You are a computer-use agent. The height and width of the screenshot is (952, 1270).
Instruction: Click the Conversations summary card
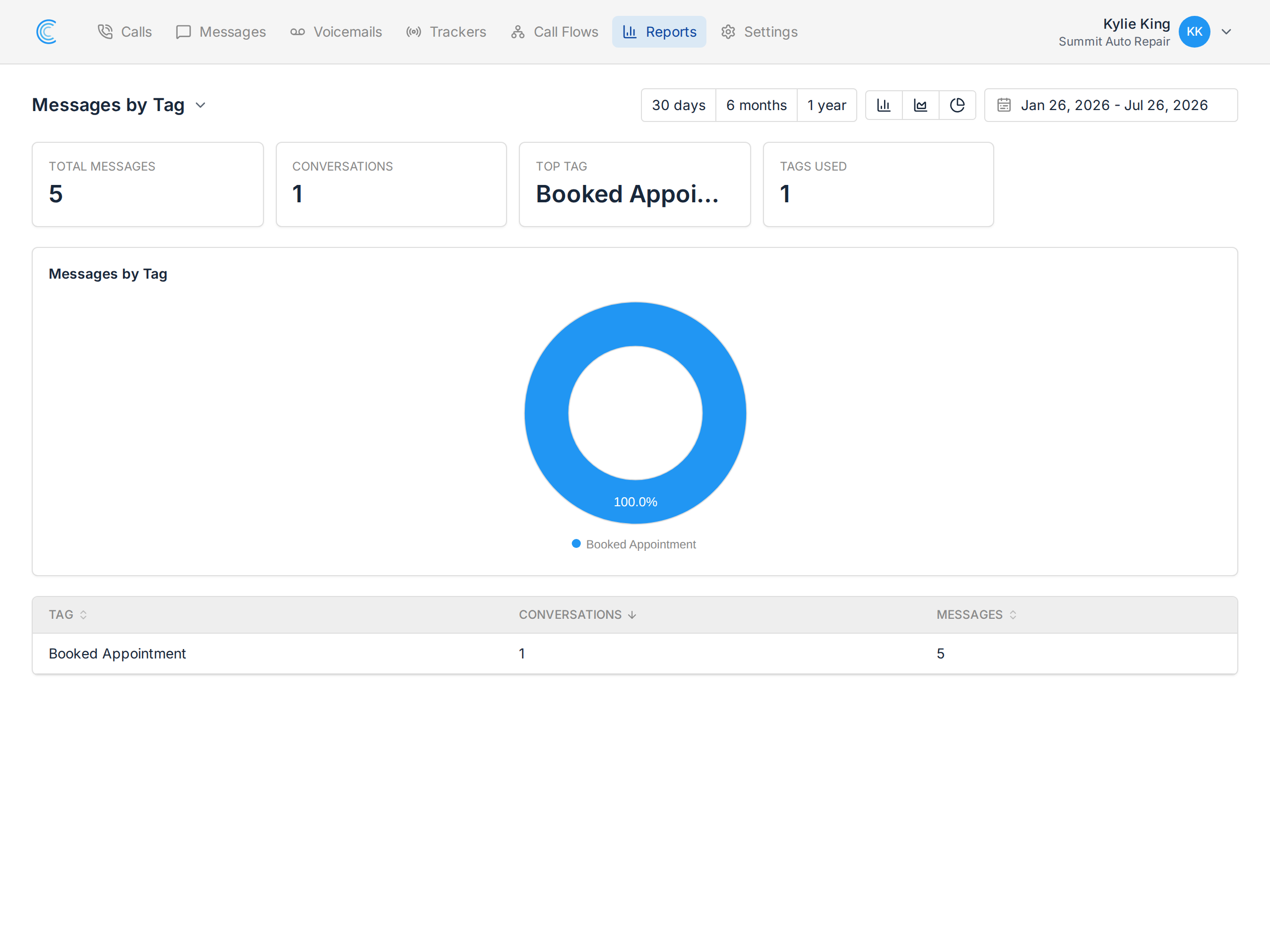coord(391,184)
